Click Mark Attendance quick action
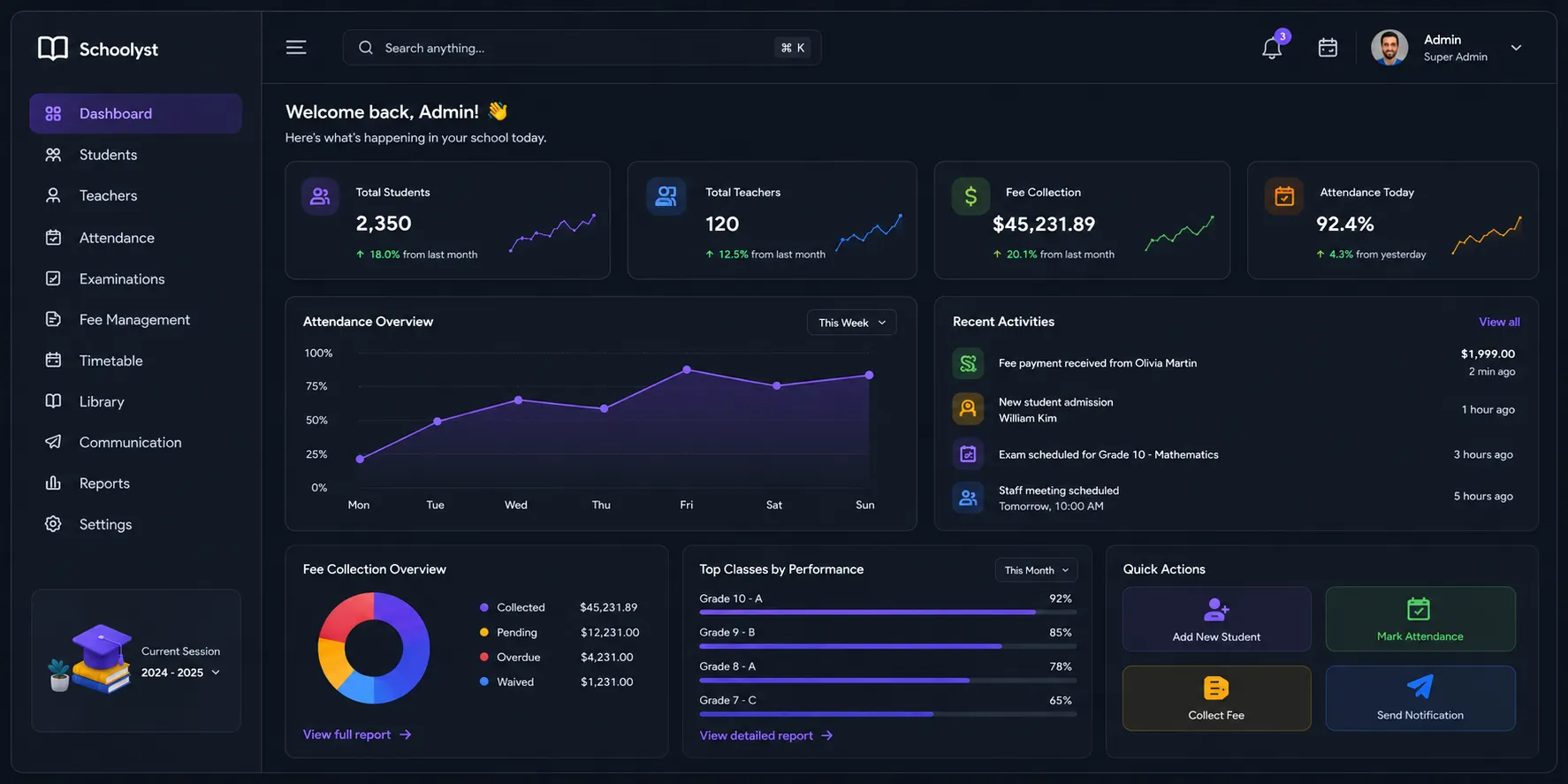Image resolution: width=1568 pixels, height=784 pixels. [x=1420, y=619]
